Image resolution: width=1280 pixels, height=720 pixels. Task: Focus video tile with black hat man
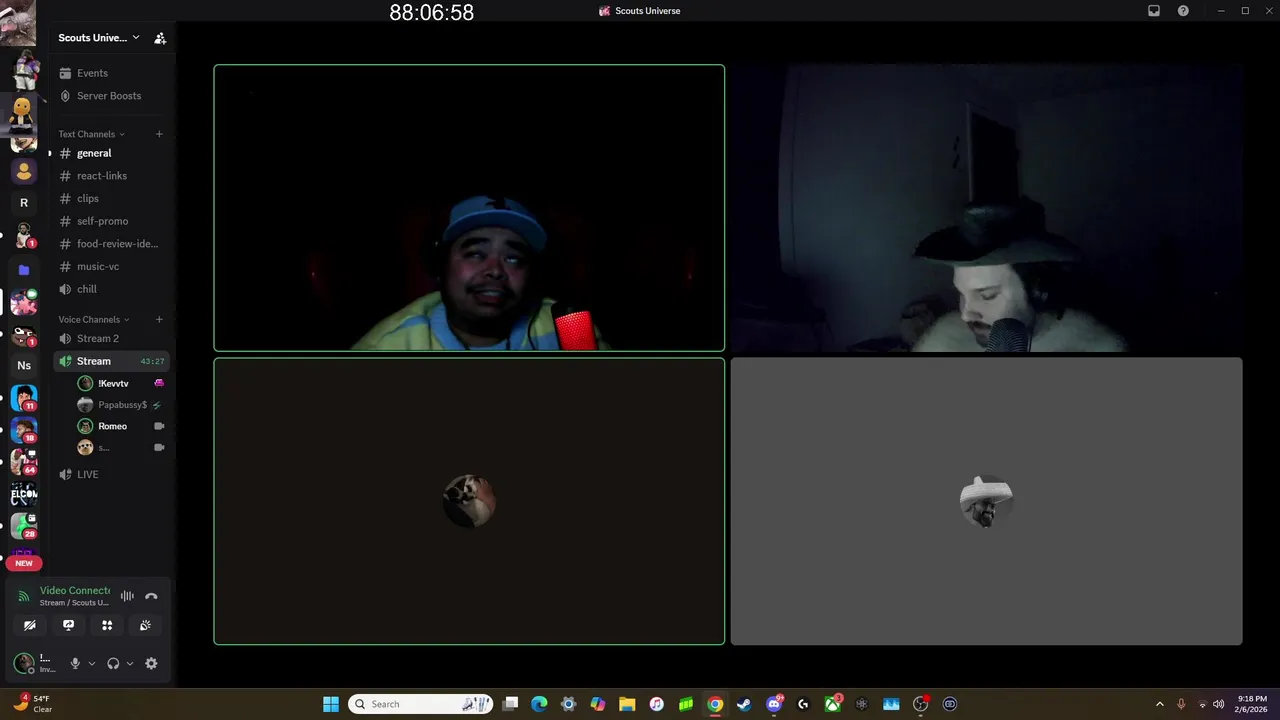point(986,208)
